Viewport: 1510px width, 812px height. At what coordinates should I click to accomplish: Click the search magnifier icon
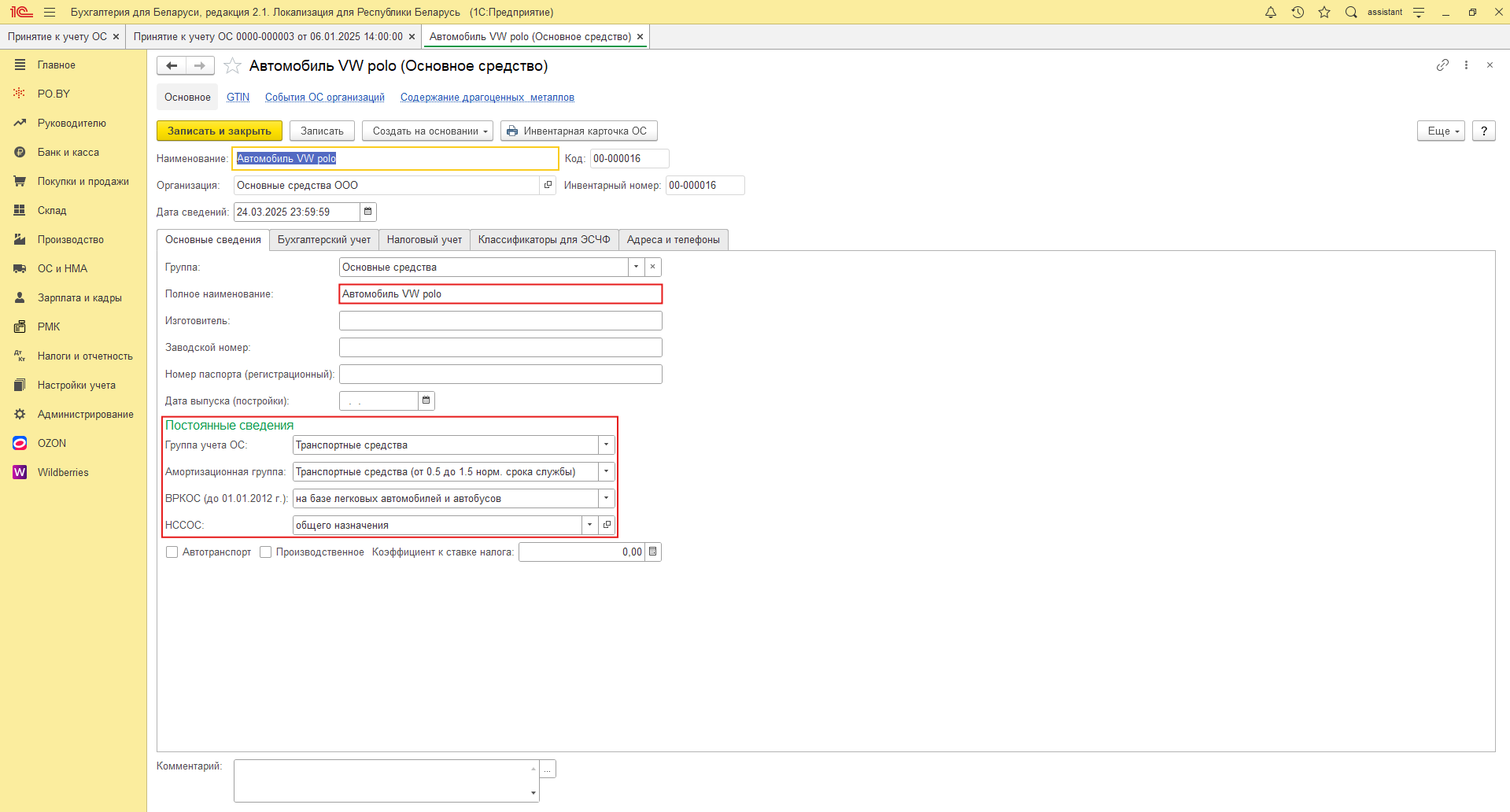click(1351, 13)
